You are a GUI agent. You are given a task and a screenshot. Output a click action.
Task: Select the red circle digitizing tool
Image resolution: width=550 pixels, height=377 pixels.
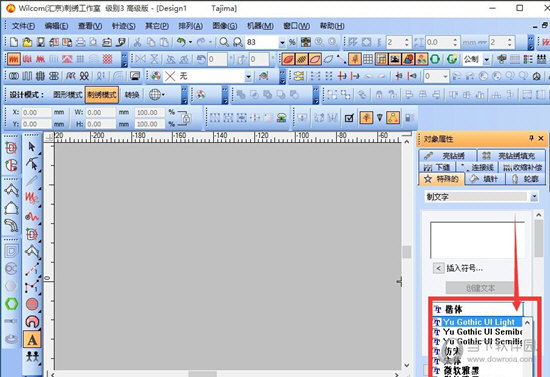tap(32, 304)
